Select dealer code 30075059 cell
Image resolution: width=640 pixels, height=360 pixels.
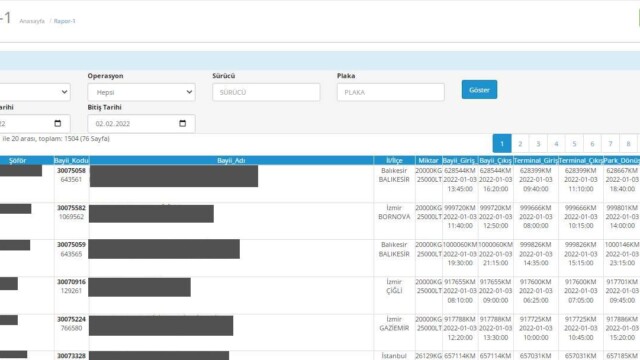click(71, 258)
